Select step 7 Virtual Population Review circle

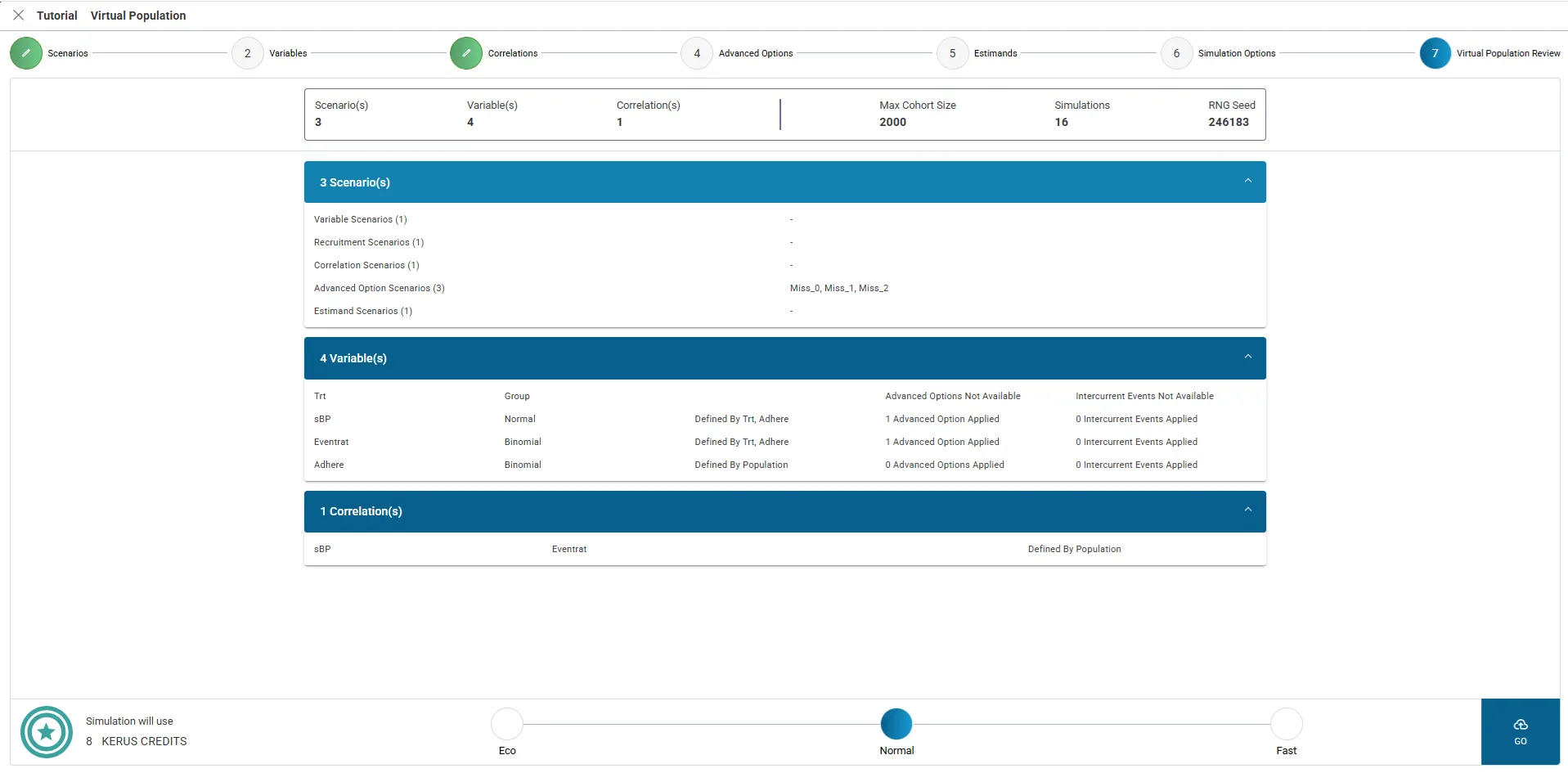[x=1435, y=53]
